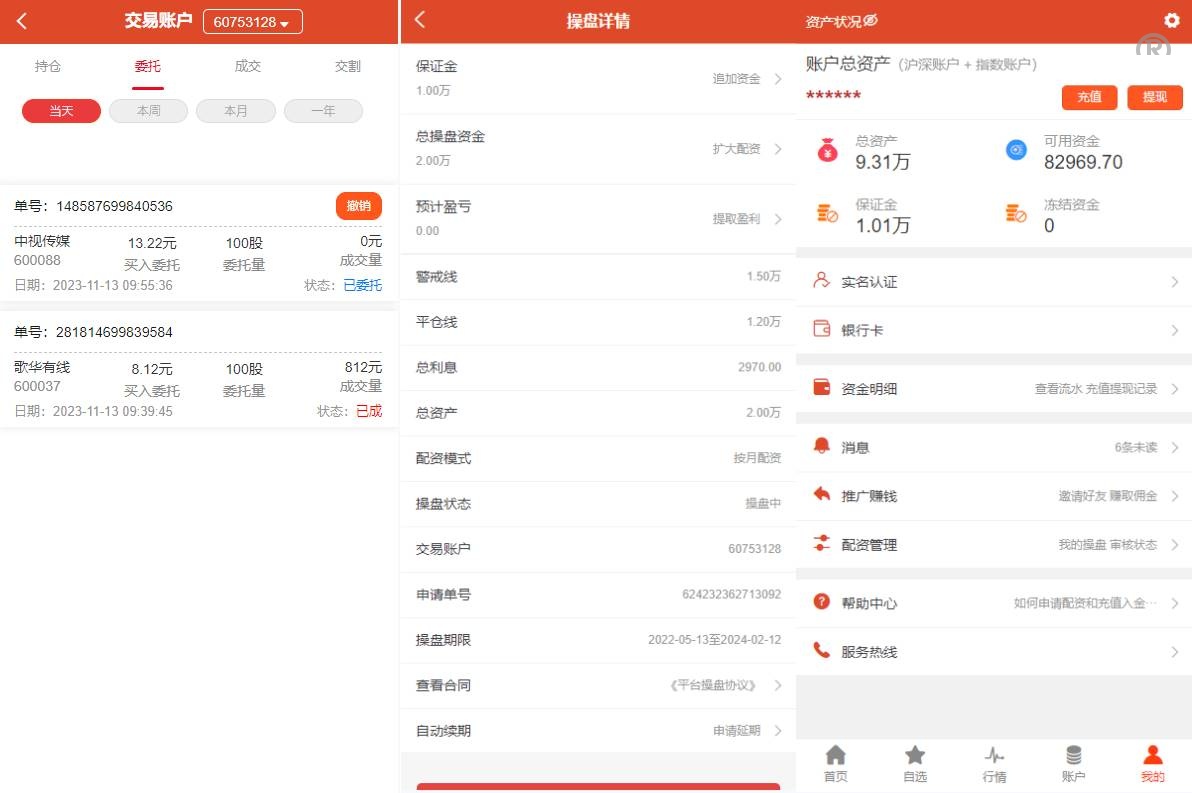The image size is (1192, 793).
Task: Switch to 成交 tab
Action: point(247,66)
